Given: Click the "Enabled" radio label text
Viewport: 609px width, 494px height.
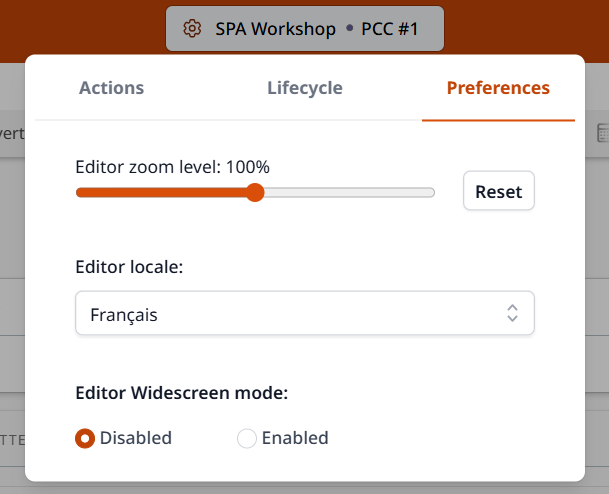Looking at the screenshot, I should tap(295, 438).
